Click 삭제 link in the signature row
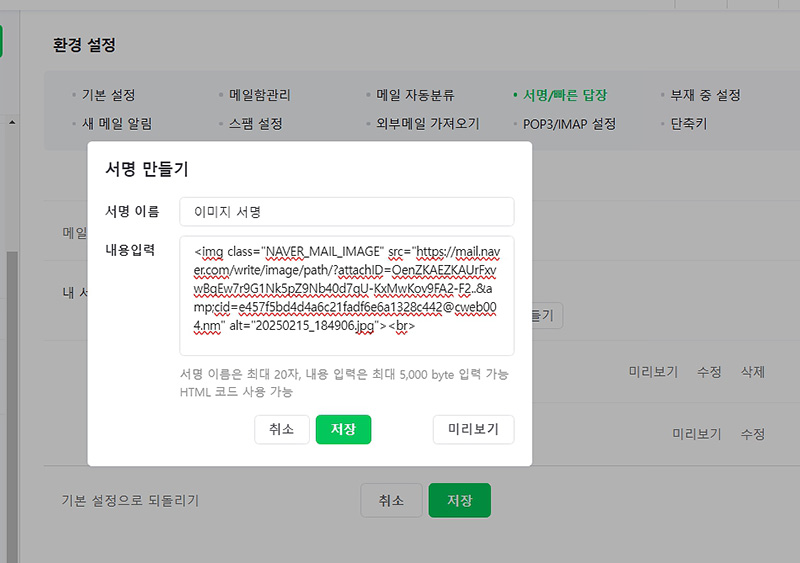 click(753, 372)
